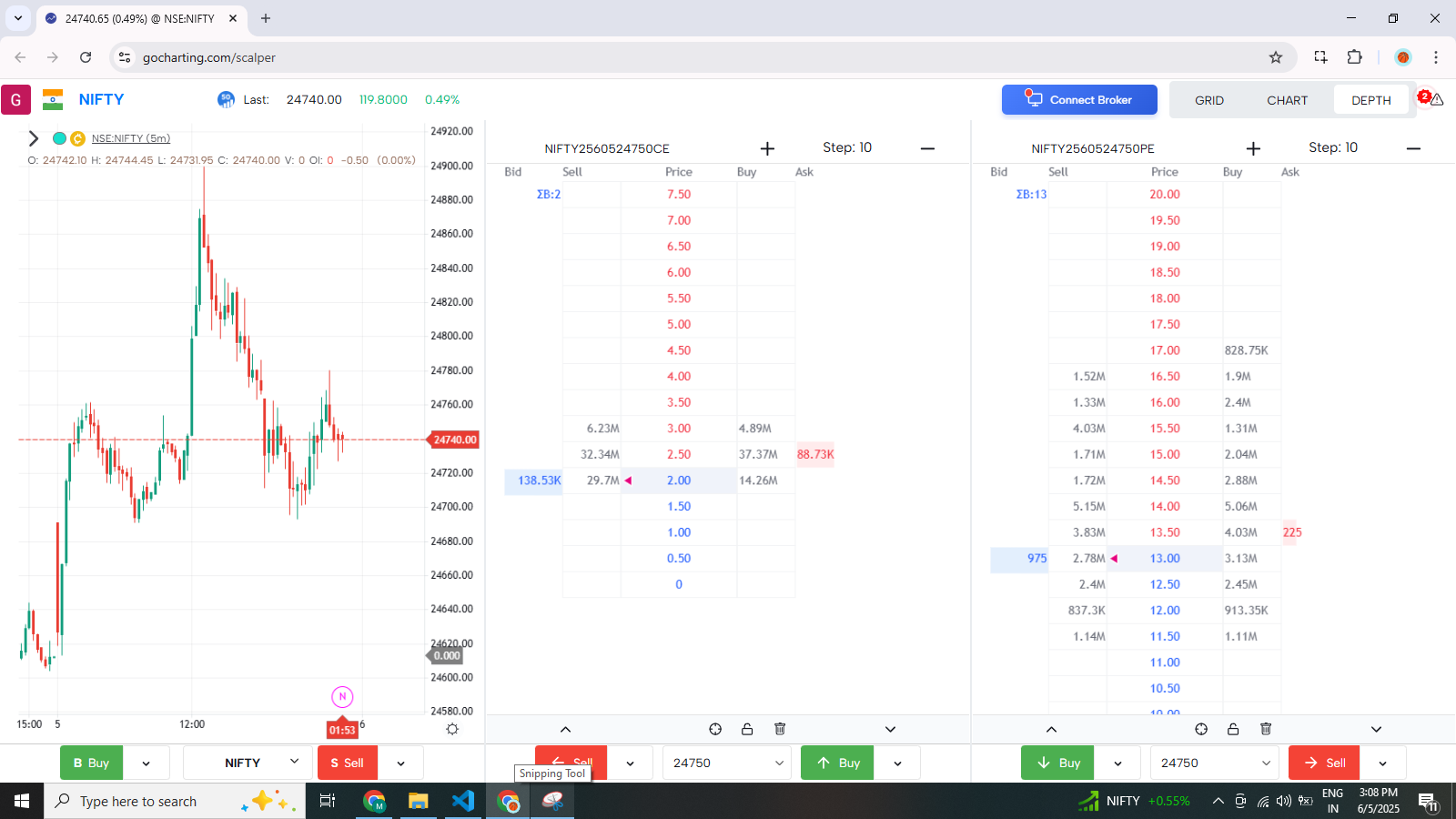The height and width of the screenshot is (819, 1456).
Task: Click the Connect Broker button
Action: (x=1078, y=99)
